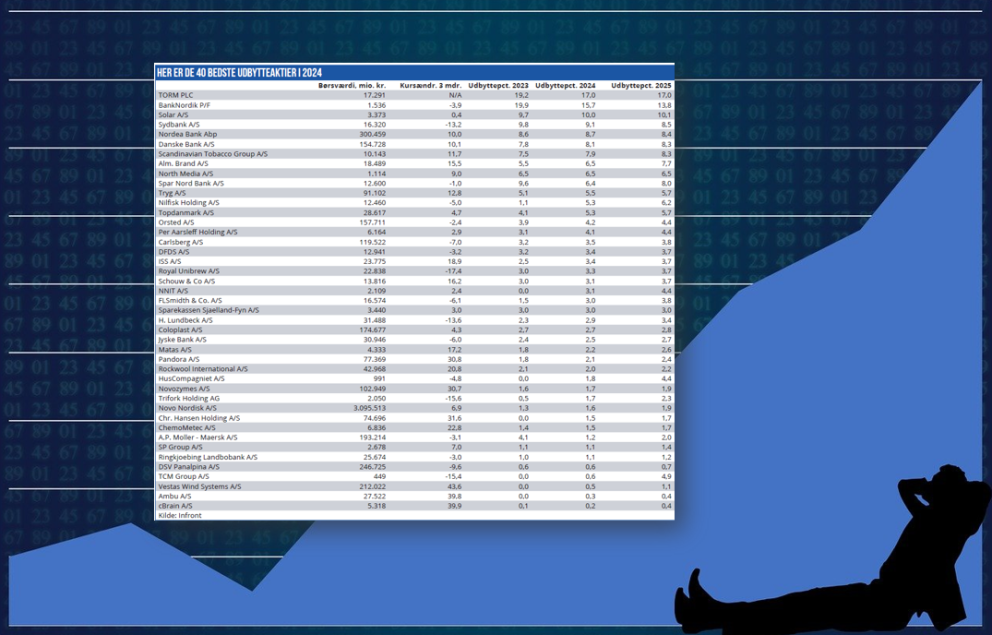Click 'HusCompagniet A/S' row name
The image size is (992, 635).
pos(191,378)
